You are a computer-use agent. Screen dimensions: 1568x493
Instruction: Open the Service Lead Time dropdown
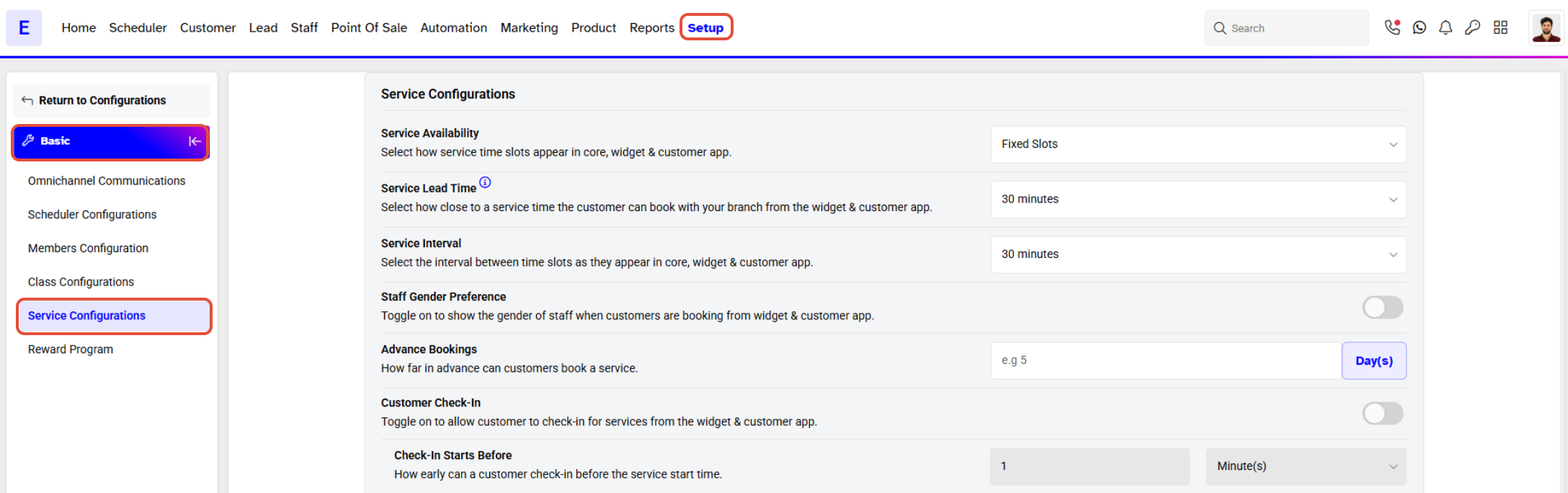[1198, 200]
